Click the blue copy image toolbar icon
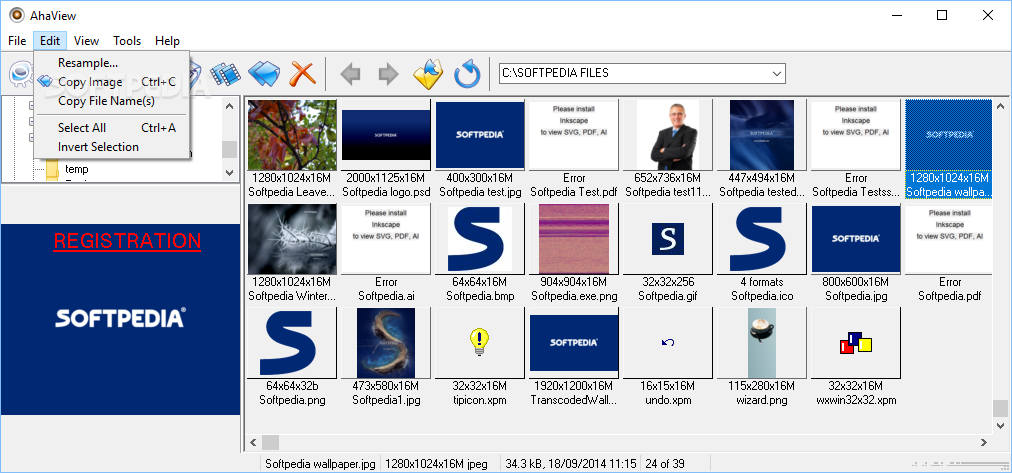Image resolution: width=1012 pixels, height=473 pixels. (x=263, y=74)
